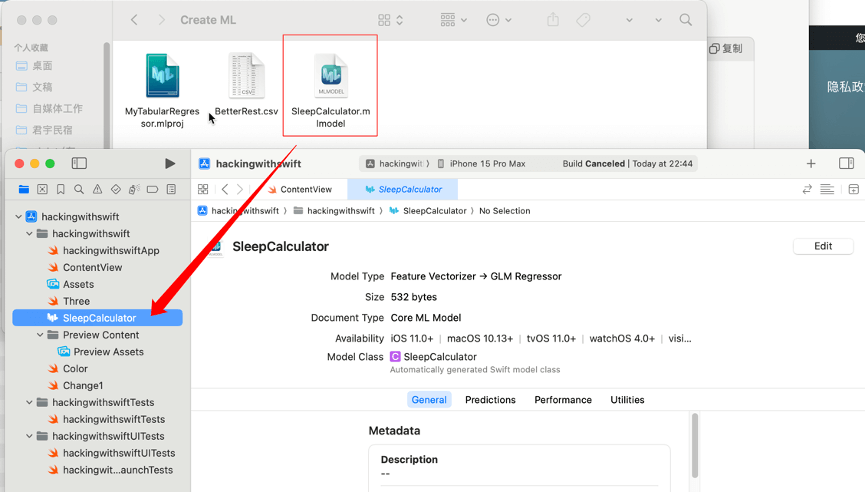This screenshot has width=866, height=493.
Task: Switch to the Predictions tab
Action: tap(490, 399)
